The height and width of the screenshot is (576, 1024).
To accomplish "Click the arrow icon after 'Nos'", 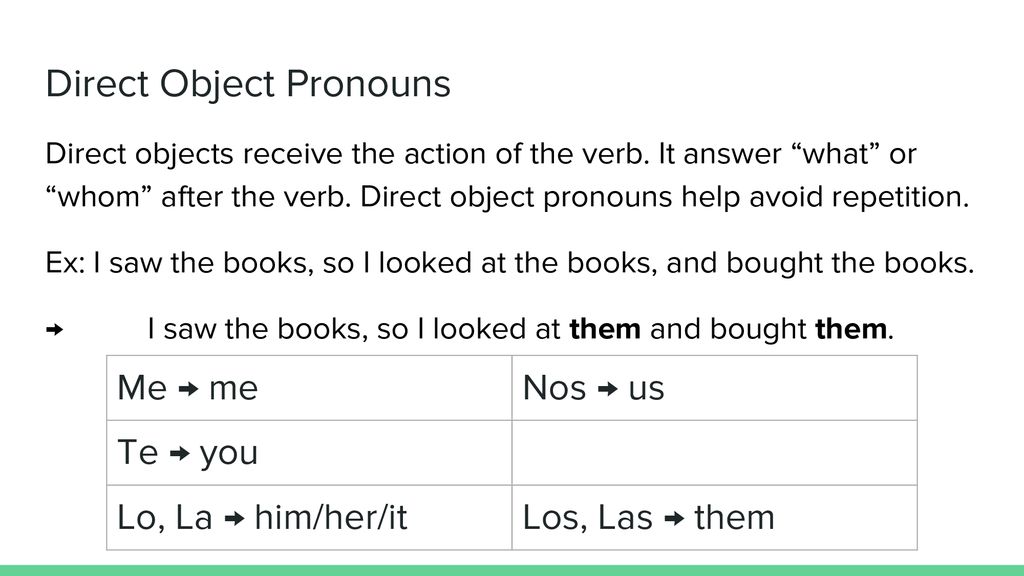I will tap(607, 390).
